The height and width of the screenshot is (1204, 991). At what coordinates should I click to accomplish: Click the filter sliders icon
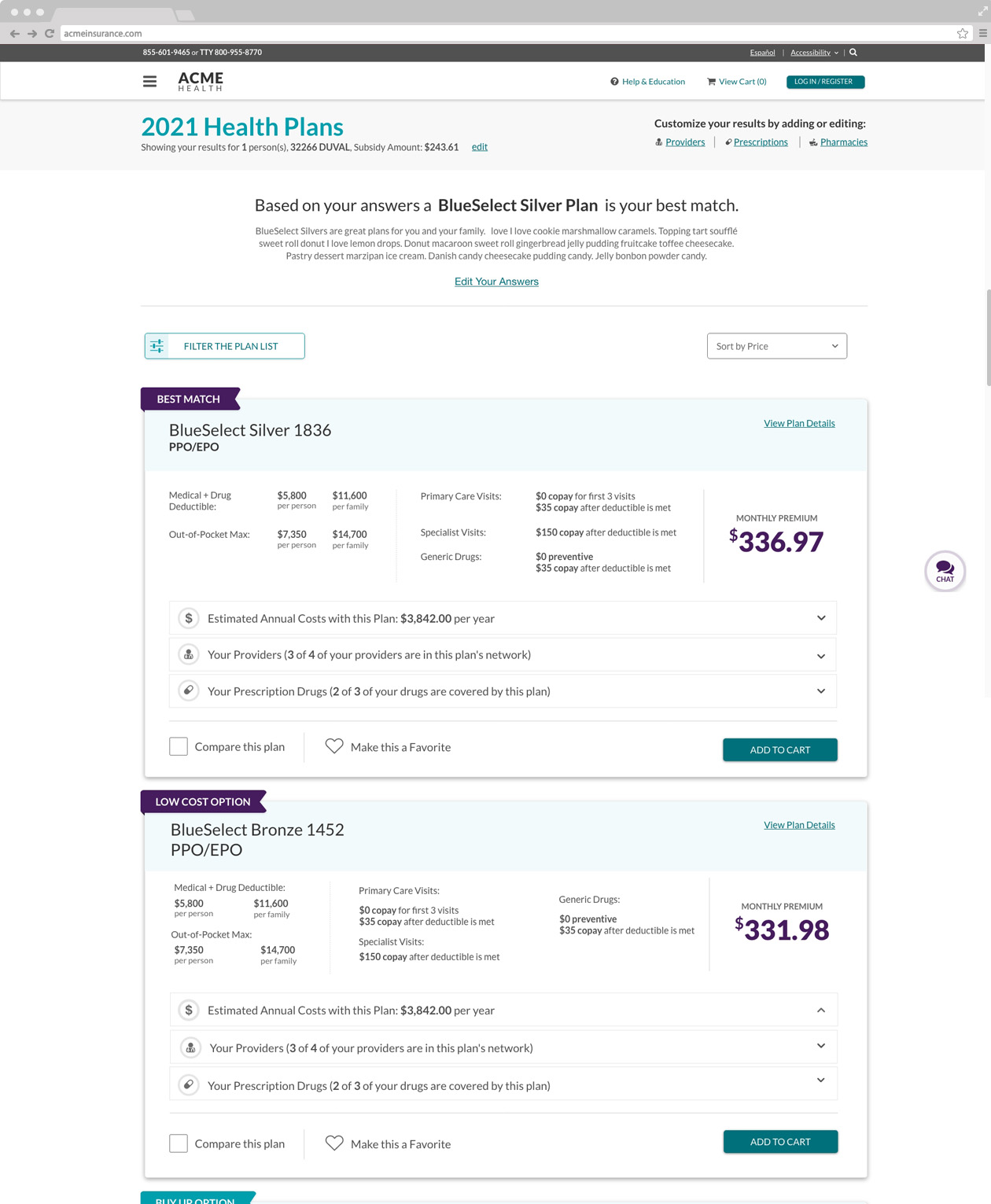pyautogui.click(x=157, y=346)
